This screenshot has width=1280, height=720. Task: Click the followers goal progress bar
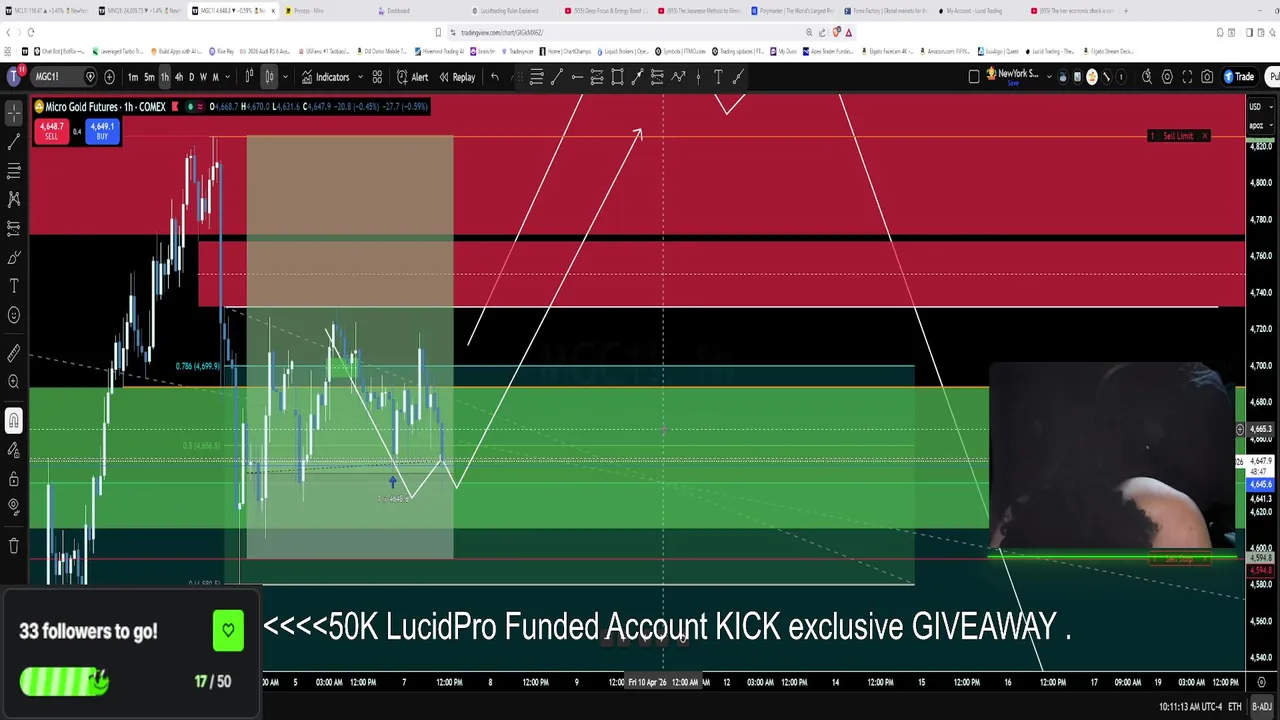pos(65,682)
